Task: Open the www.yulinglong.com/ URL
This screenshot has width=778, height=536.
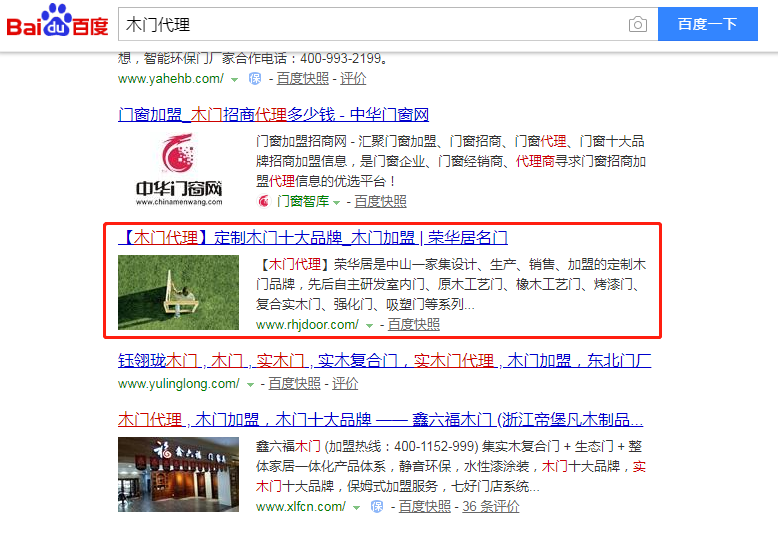Action: 179,384
